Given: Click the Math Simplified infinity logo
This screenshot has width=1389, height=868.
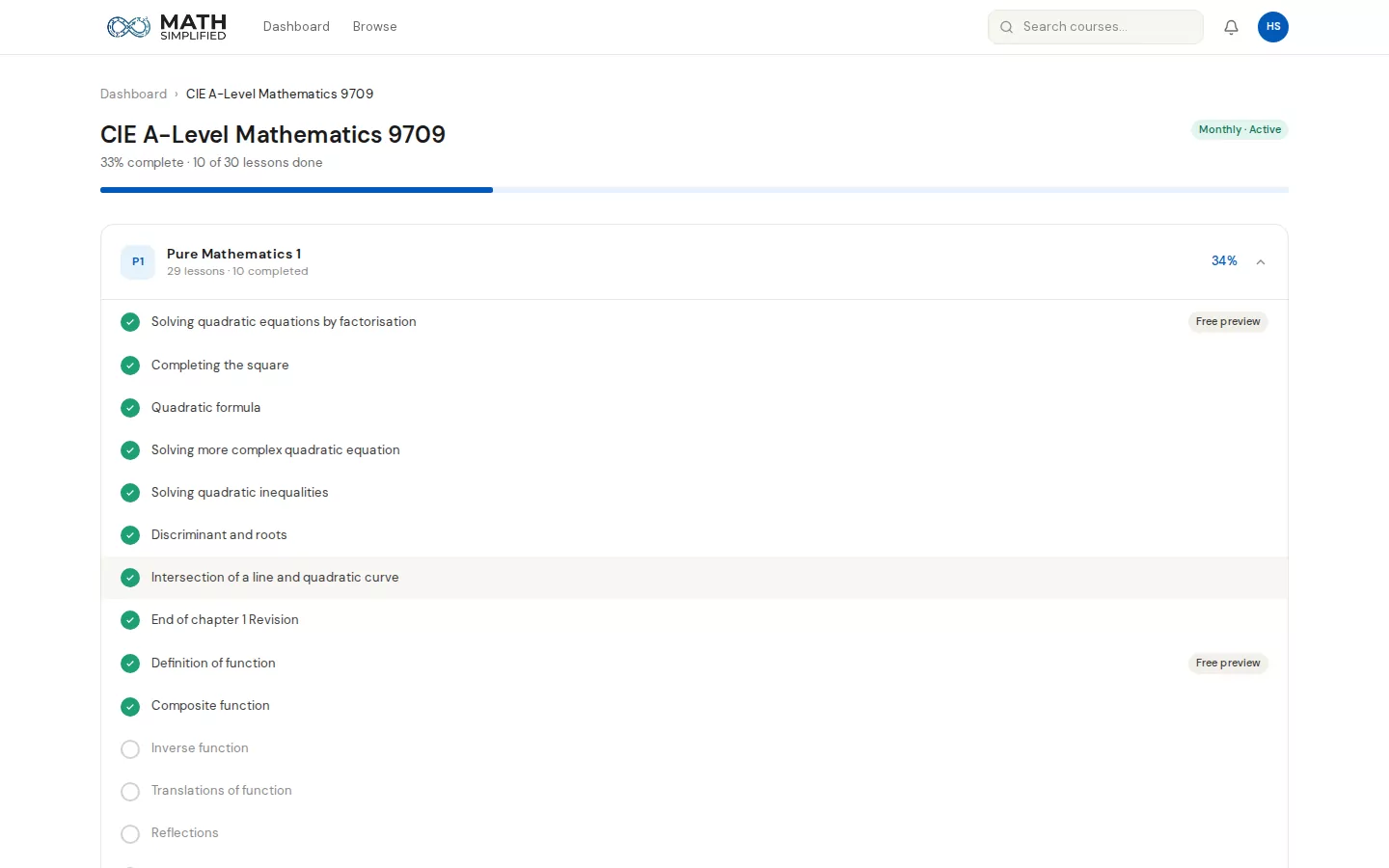Looking at the screenshot, I should point(128,27).
